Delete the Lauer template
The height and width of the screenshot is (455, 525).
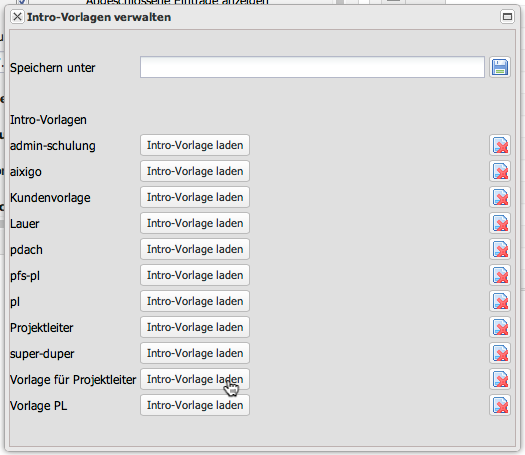click(500, 223)
